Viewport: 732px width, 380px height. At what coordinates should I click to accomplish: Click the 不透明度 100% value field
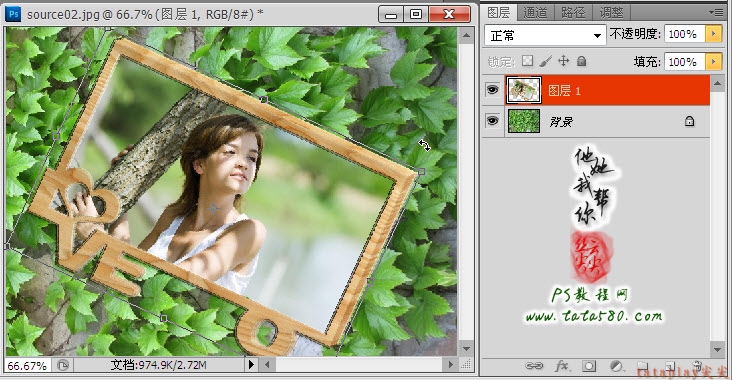(685, 34)
